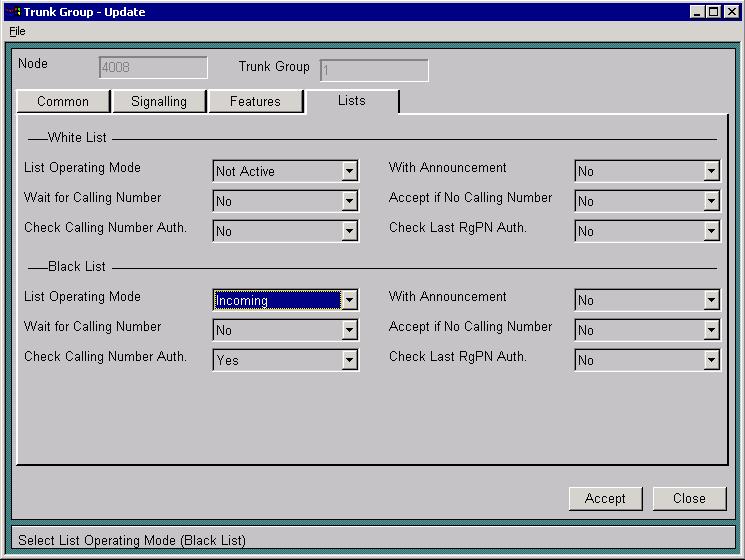Open White List With Announcement dropdown

coord(711,171)
